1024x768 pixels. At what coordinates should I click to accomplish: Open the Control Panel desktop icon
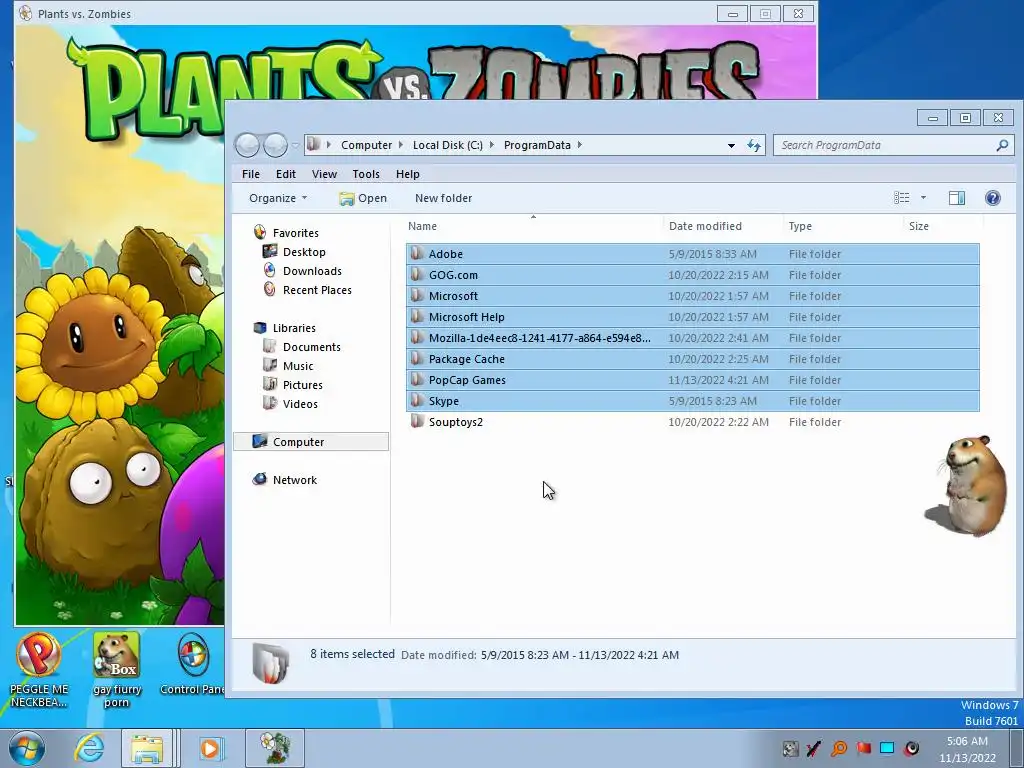[193, 665]
